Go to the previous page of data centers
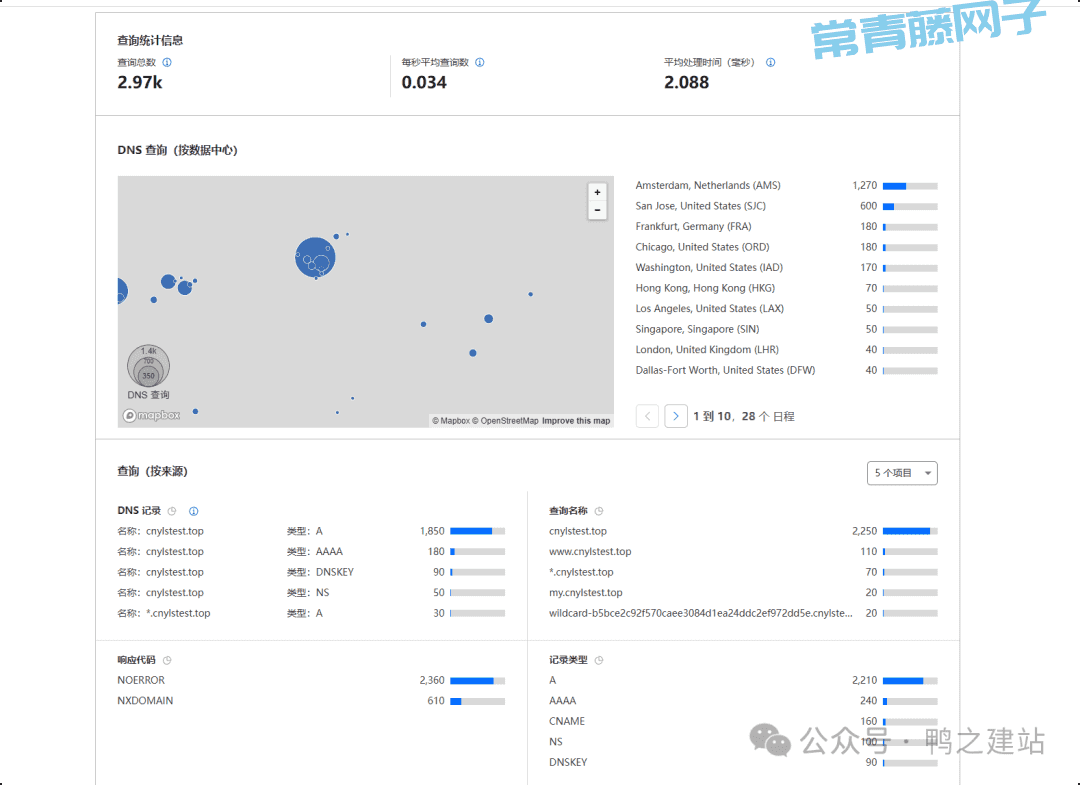1080x785 pixels. (647, 416)
